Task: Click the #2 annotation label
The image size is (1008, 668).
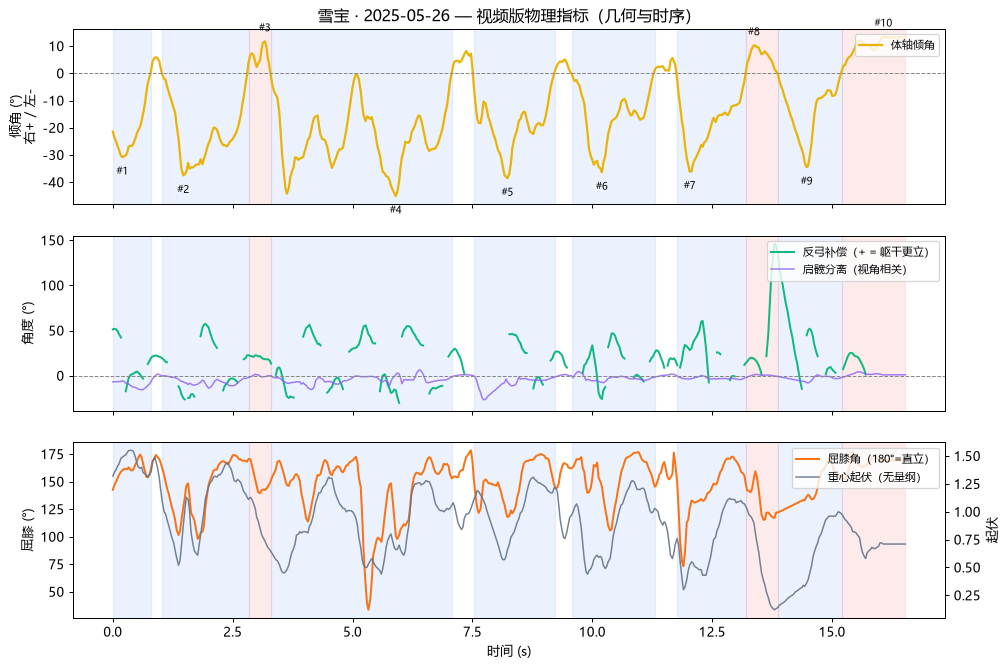Action: pos(183,189)
